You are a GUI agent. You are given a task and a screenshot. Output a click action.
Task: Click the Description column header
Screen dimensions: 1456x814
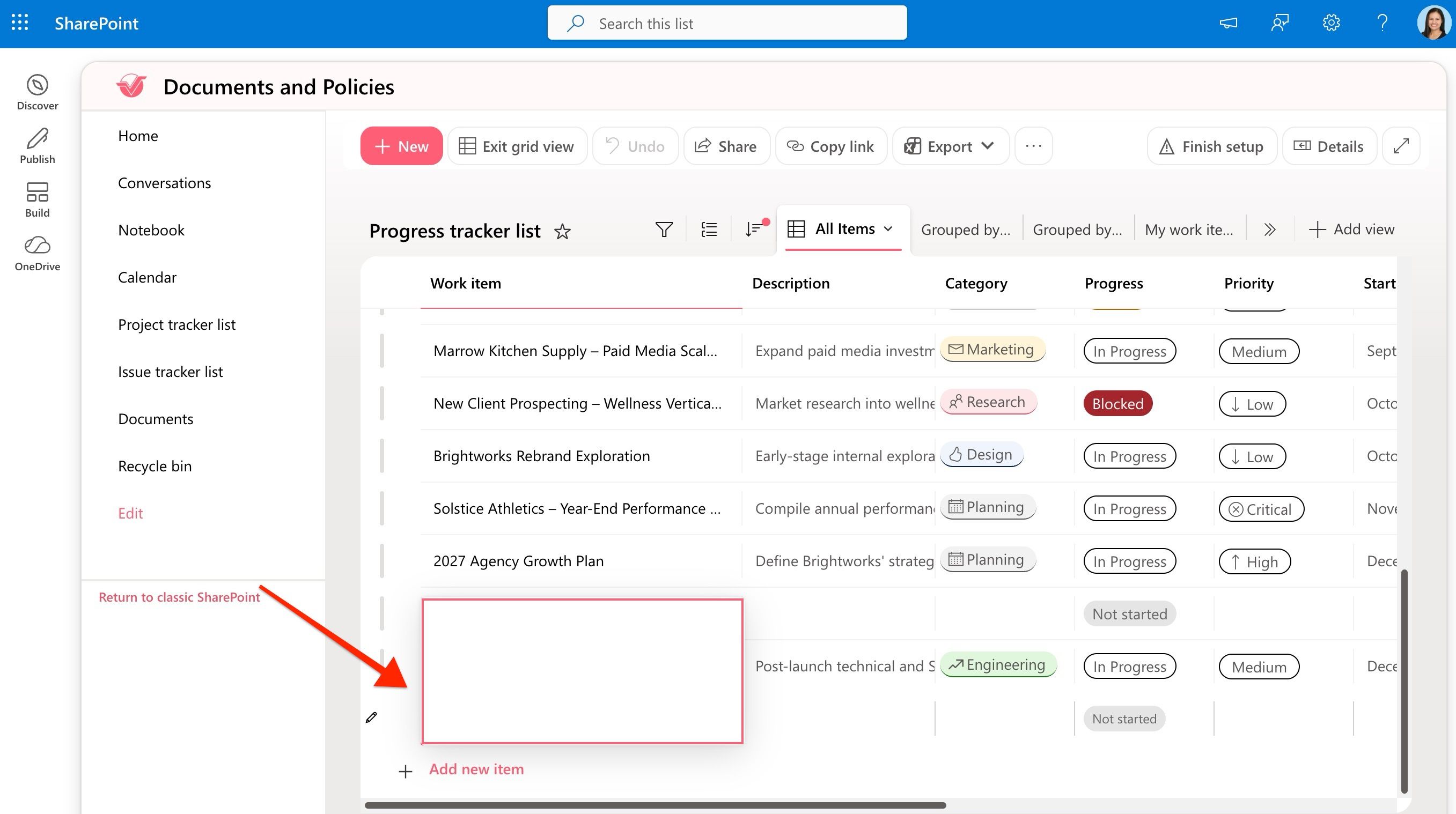pos(790,283)
